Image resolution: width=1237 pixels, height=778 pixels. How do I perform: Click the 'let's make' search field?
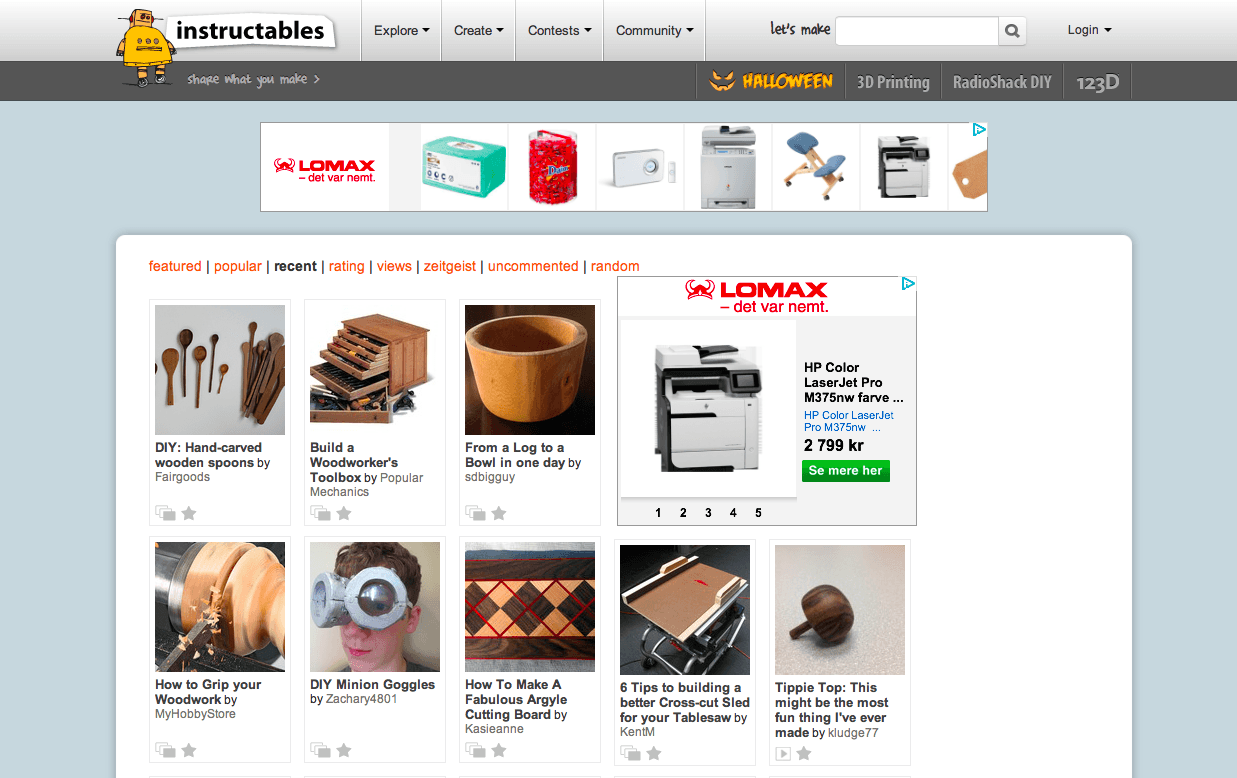(916, 31)
